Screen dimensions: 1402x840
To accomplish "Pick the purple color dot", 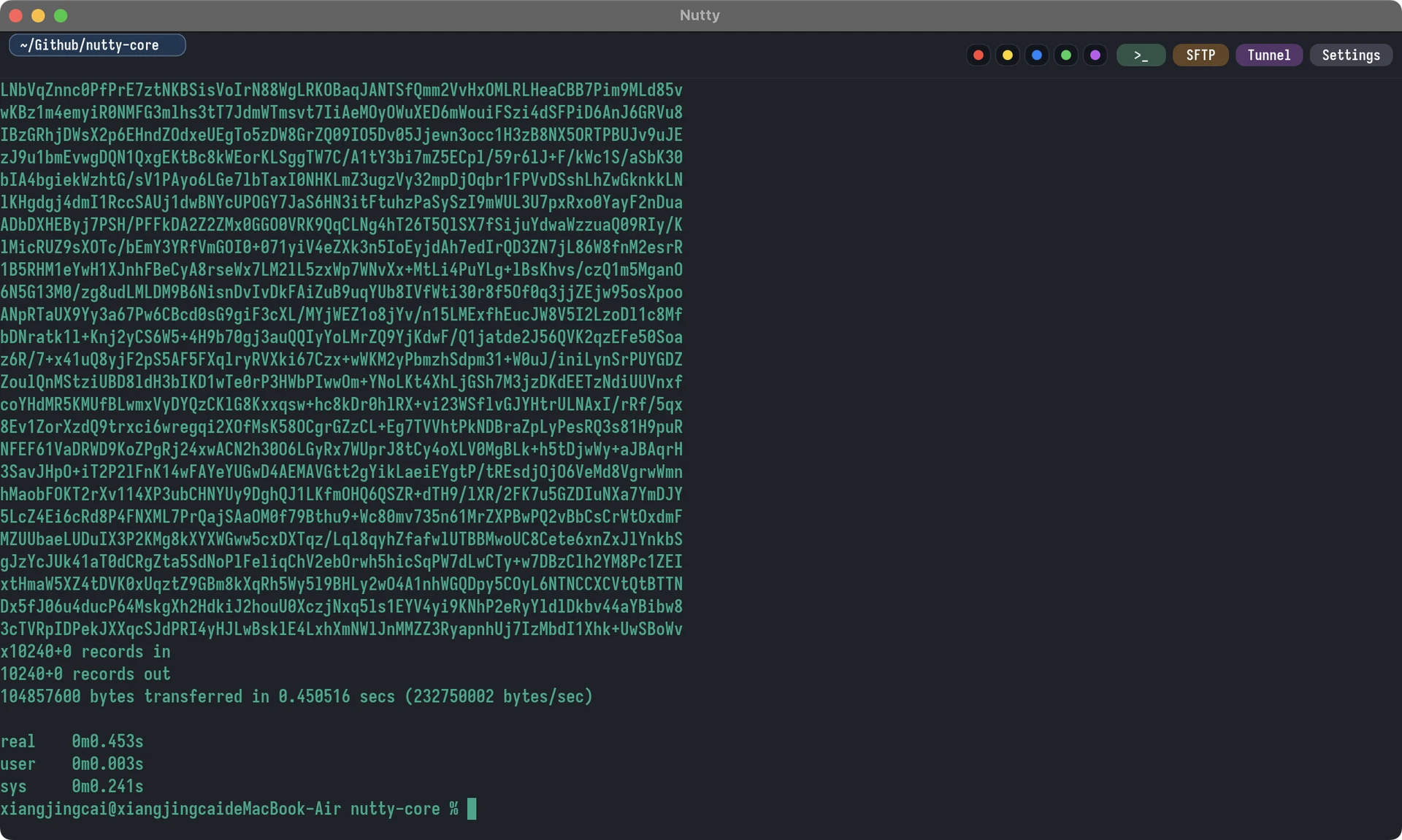I will pos(1095,55).
